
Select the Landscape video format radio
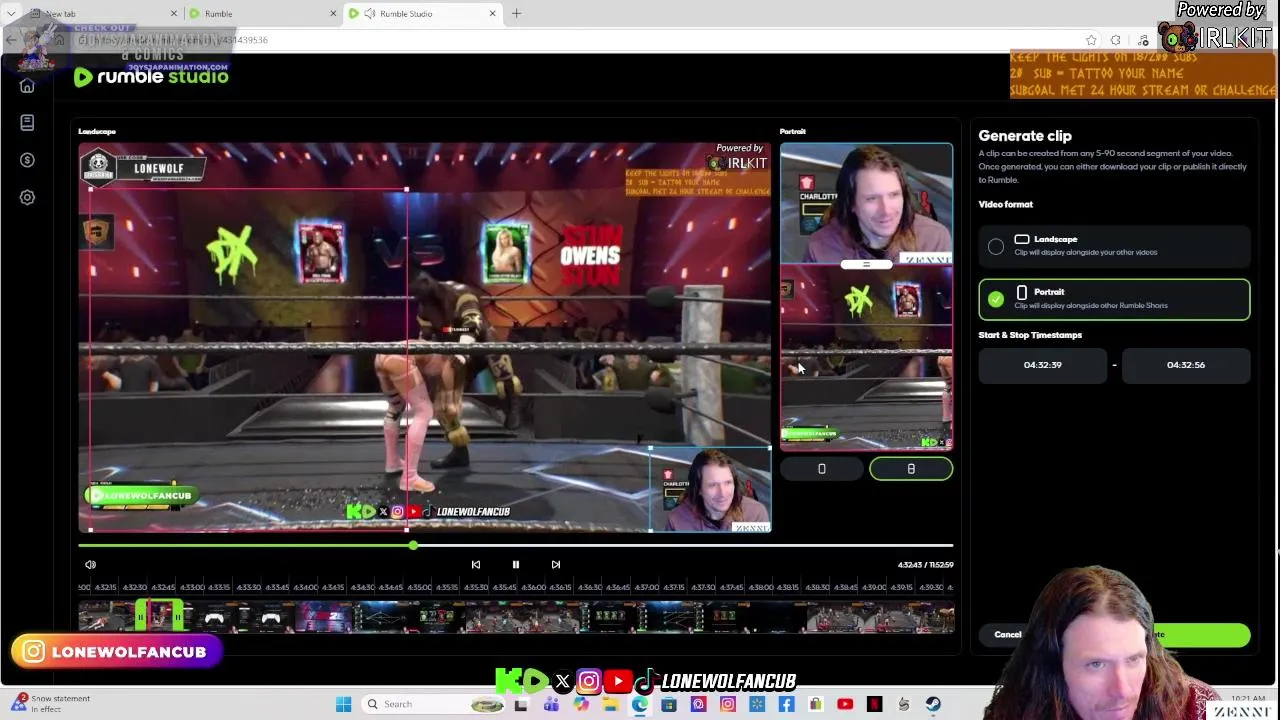coord(996,246)
